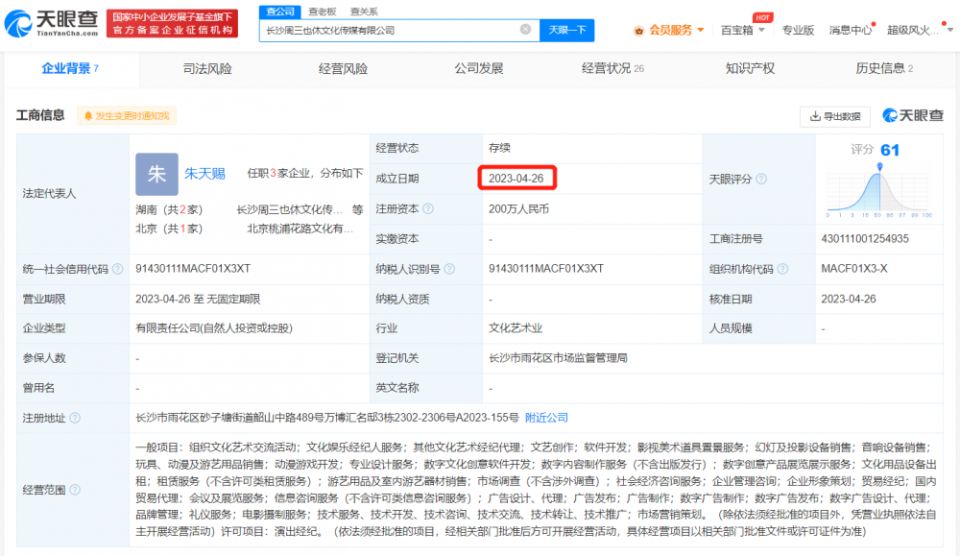Viewport: 960px width, 556px height.
Task: Click the 有限责任公司(自然人投资或控股) company type
Action: pos(214,328)
